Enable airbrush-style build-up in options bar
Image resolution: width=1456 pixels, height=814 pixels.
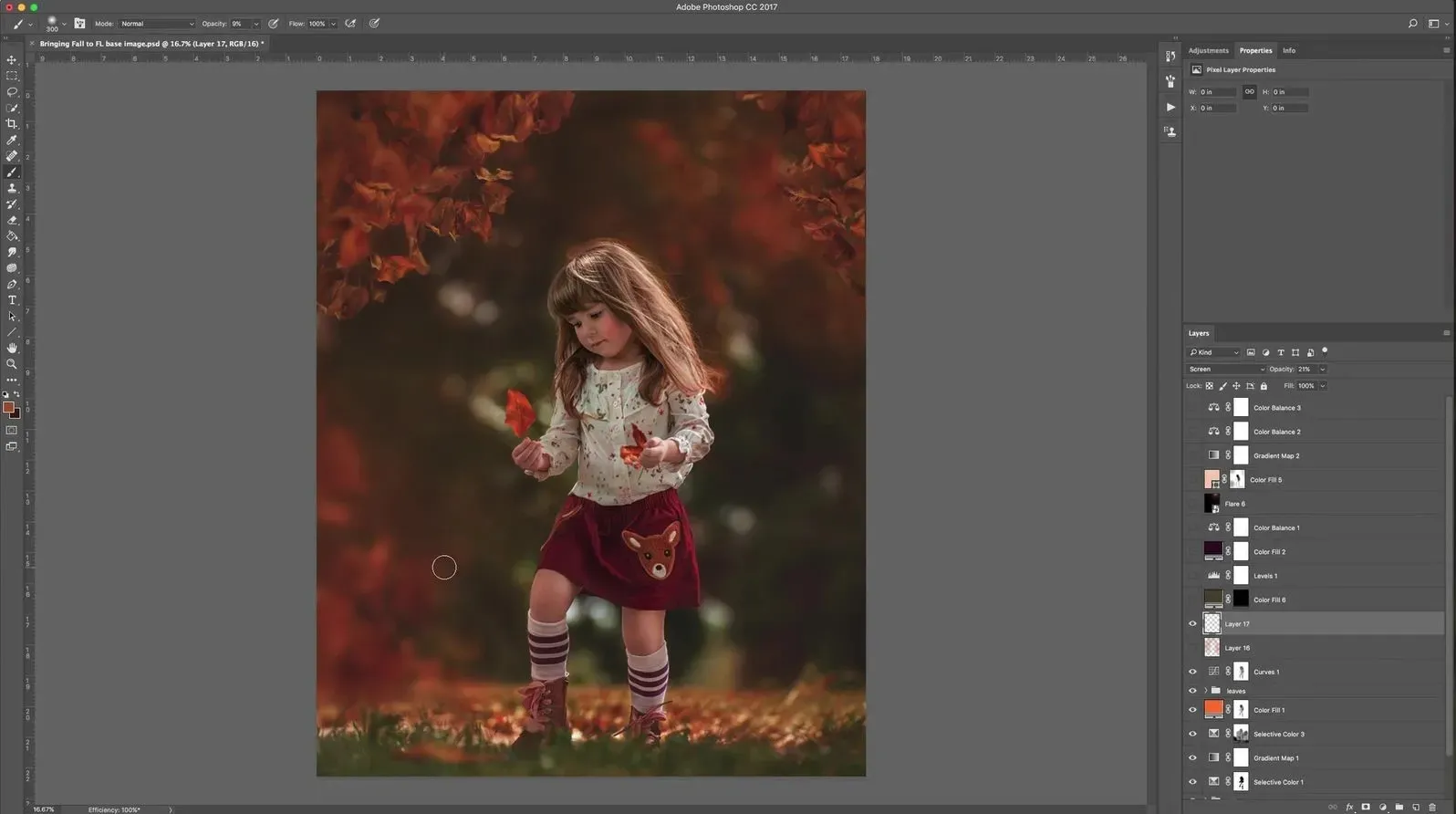(350, 24)
